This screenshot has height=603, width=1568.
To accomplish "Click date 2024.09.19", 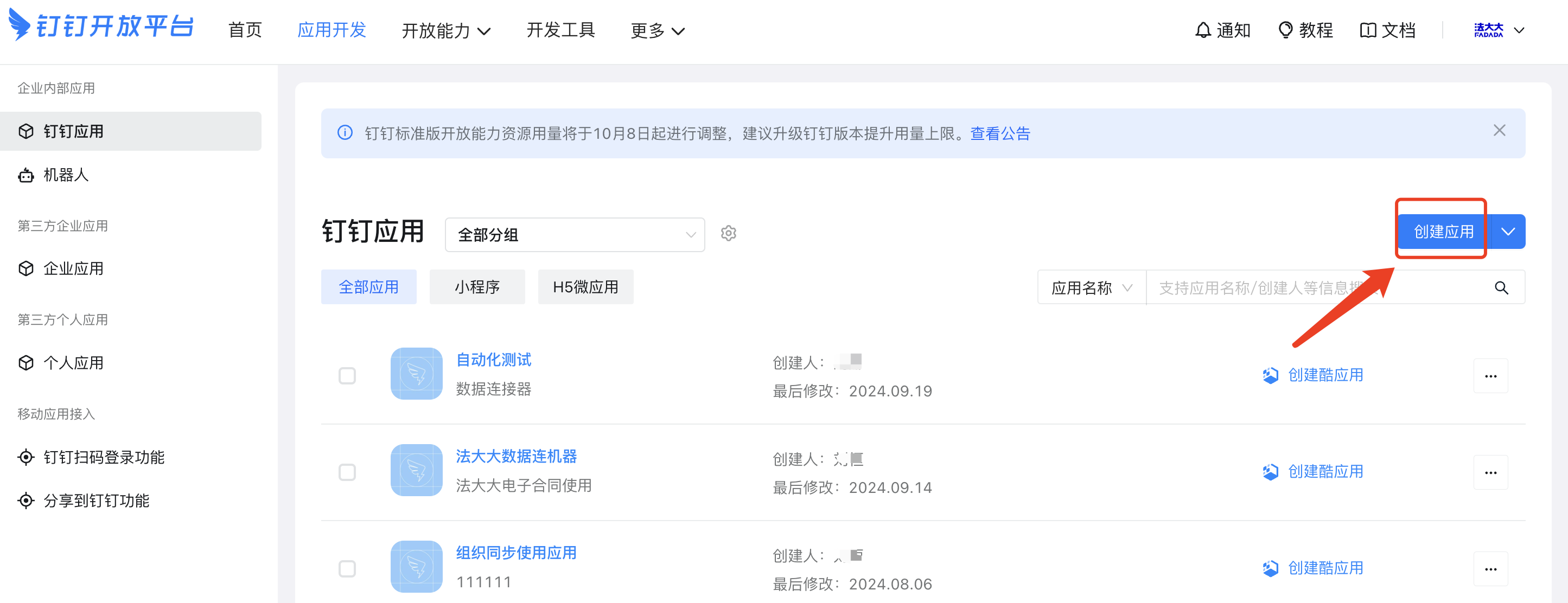I will point(890,392).
